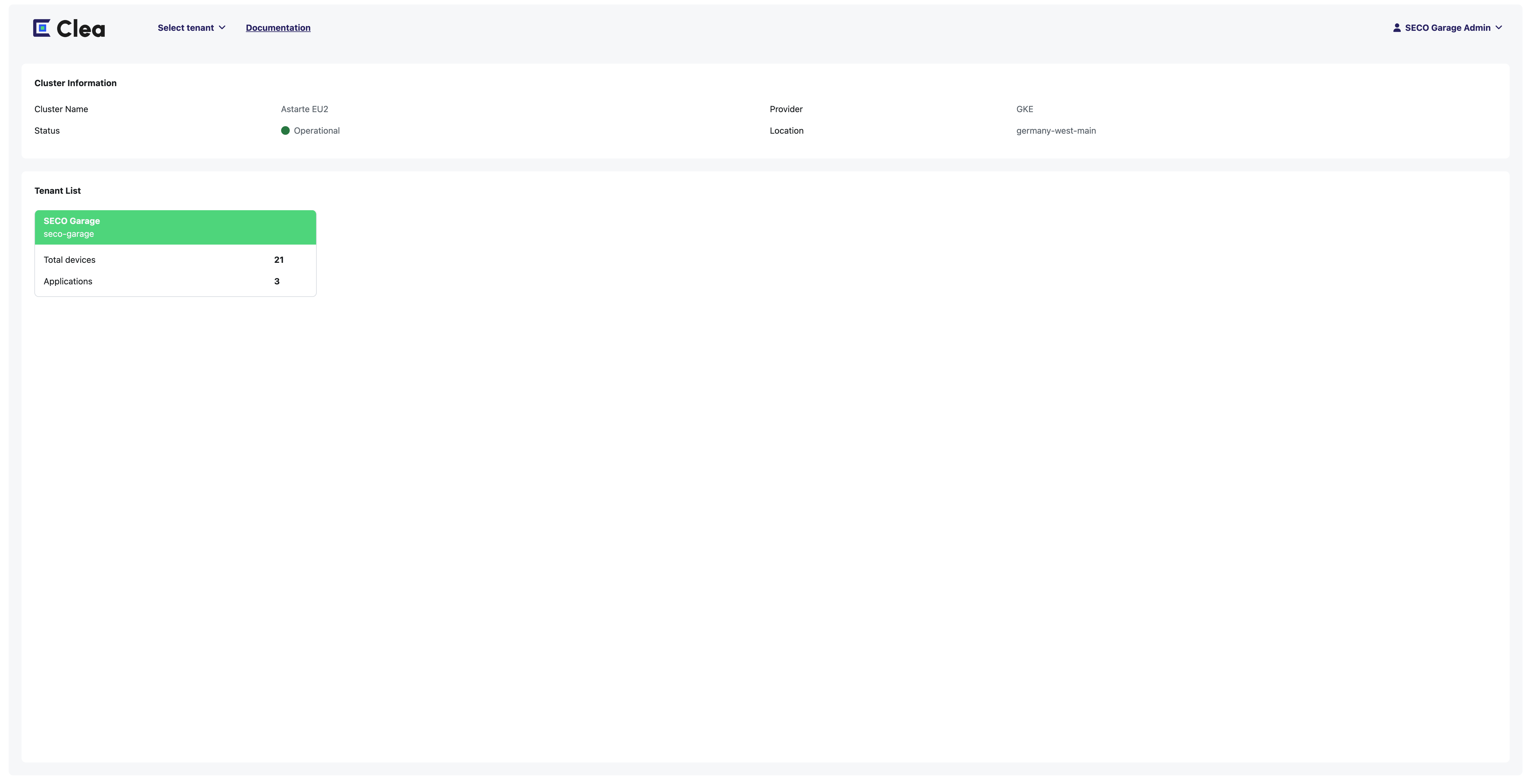Screen dimensions: 1530x784
Task: Click the Operational status text
Action: pos(317,131)
